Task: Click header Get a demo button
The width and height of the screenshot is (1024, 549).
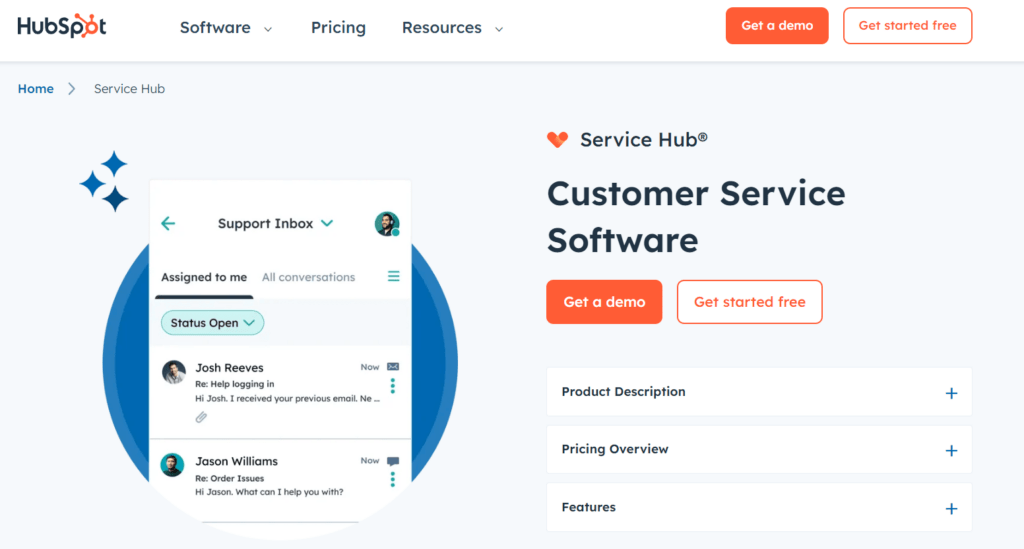Action: [x=777, y=25]
